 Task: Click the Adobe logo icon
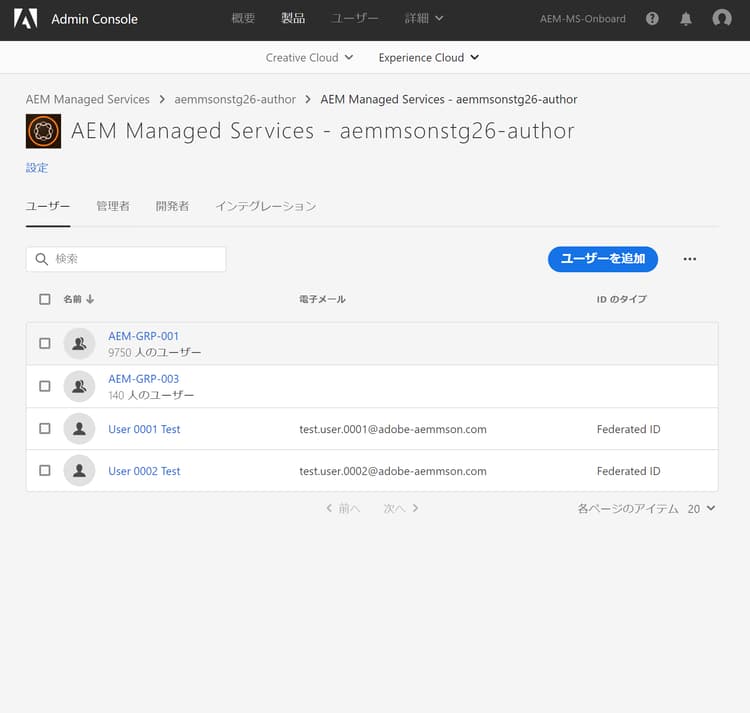pos(25,19)
